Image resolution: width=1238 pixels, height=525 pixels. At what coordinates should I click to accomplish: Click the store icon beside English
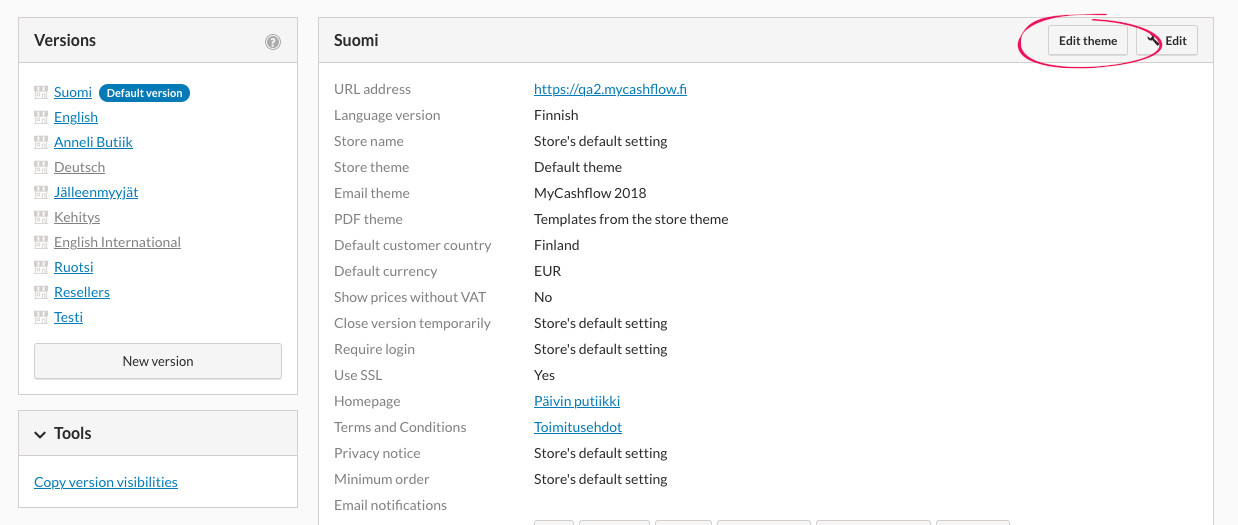coord(41,117)
